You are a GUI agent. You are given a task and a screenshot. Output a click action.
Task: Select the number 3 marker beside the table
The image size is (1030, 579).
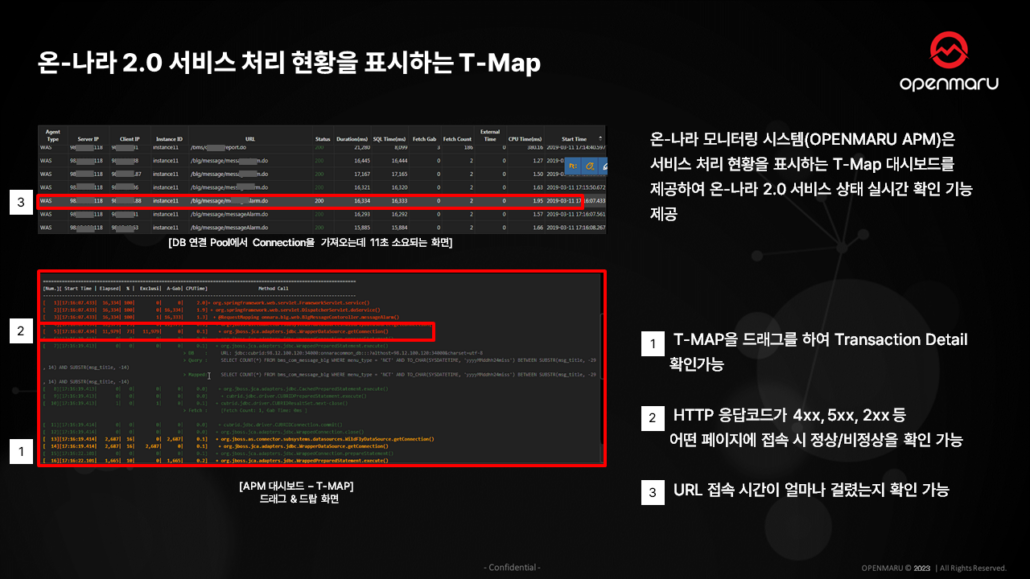[21, 202]
